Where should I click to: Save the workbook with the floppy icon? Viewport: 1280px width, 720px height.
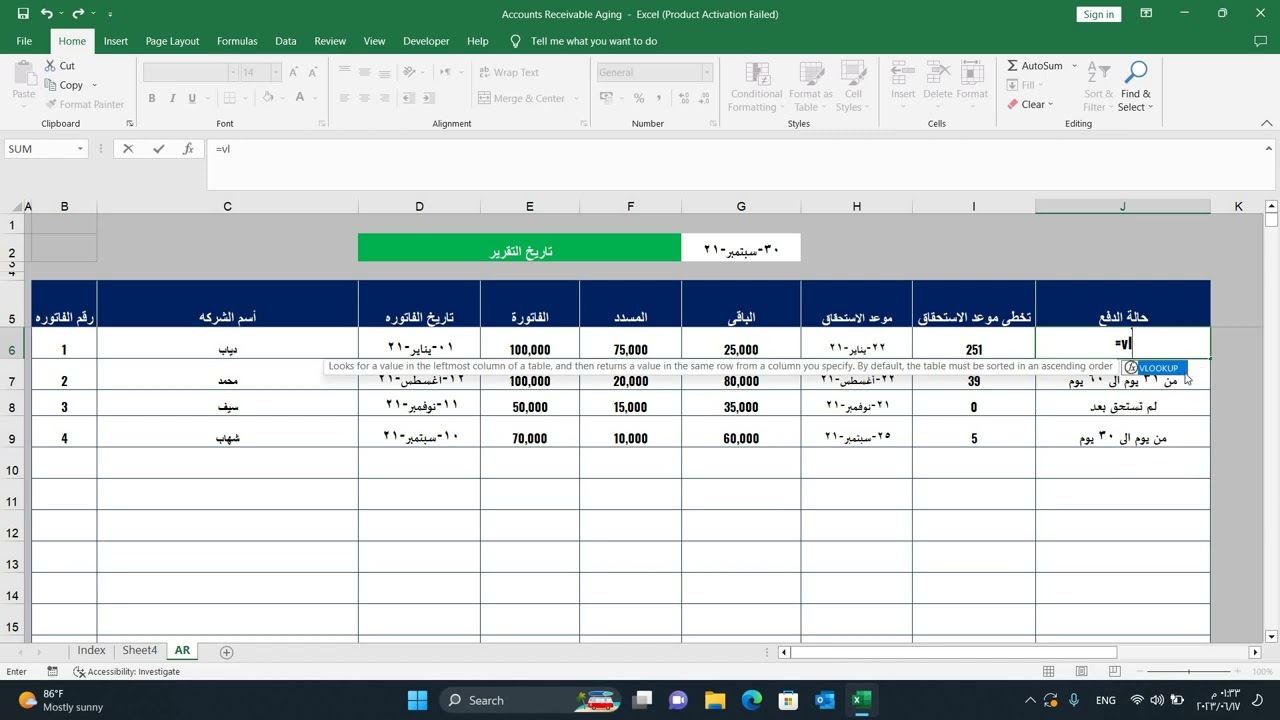23,14
